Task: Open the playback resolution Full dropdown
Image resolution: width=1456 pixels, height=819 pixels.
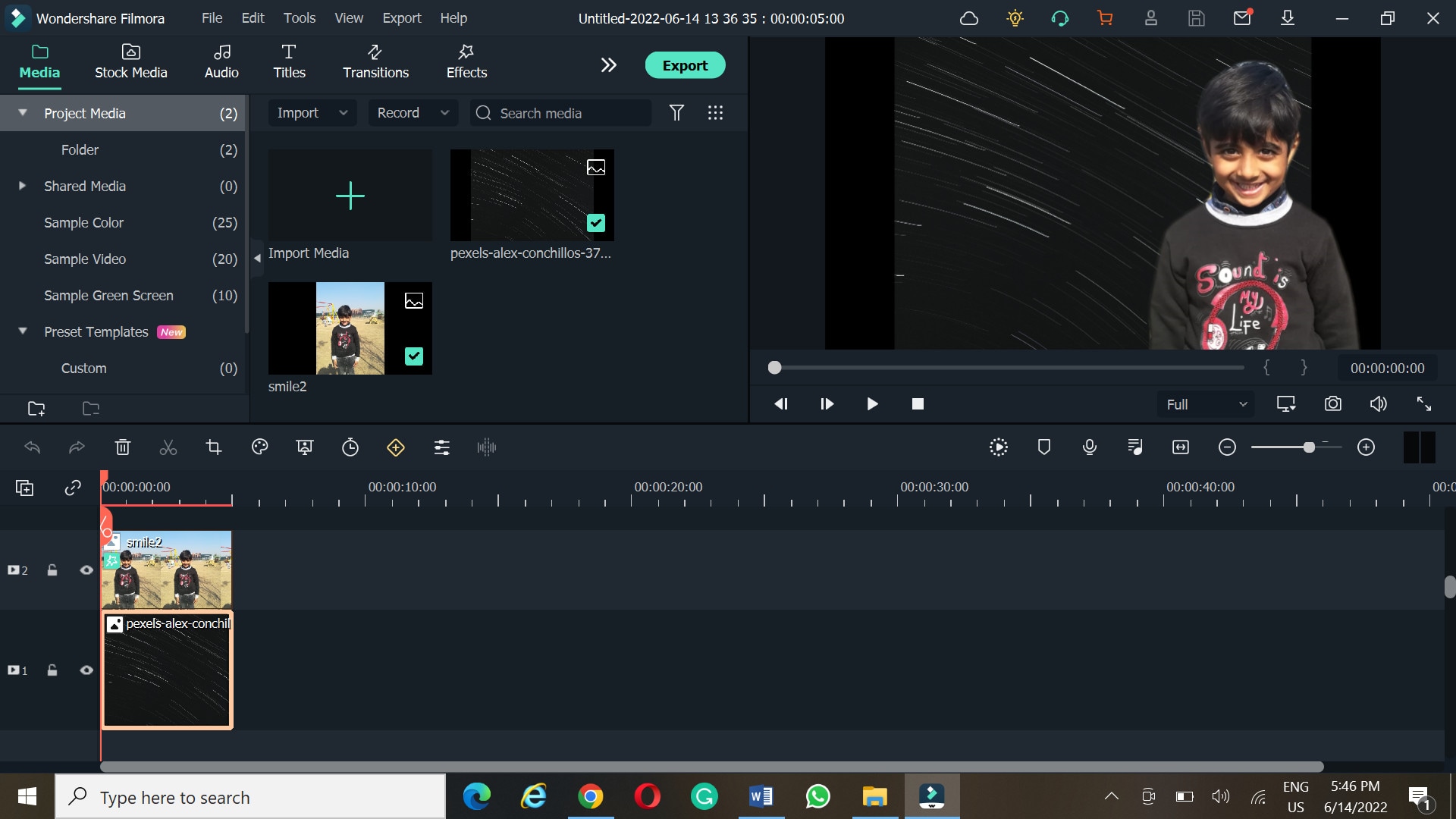Action: (x=1205, y=404)
